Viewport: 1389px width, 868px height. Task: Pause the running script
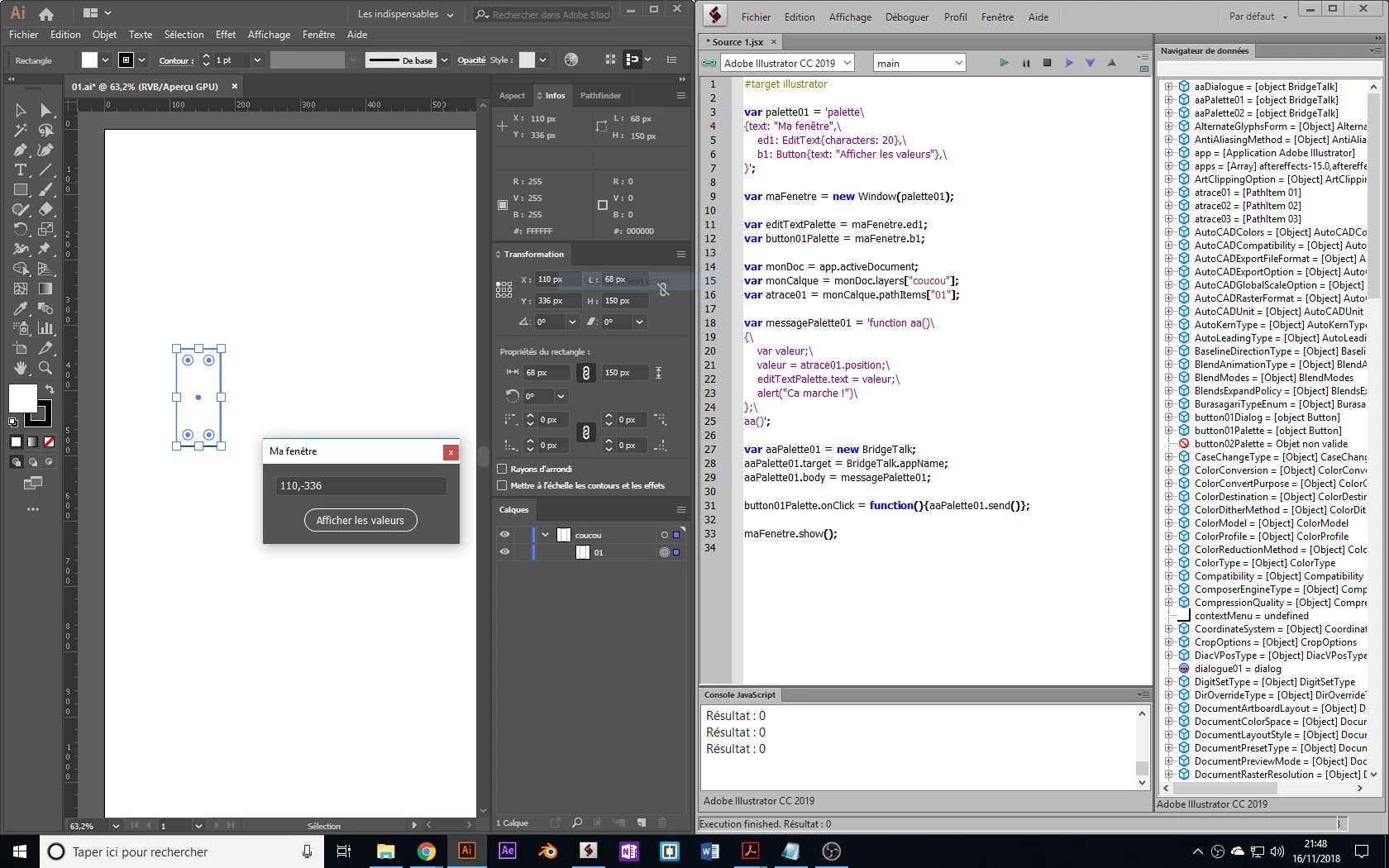tap(1026, 63)
